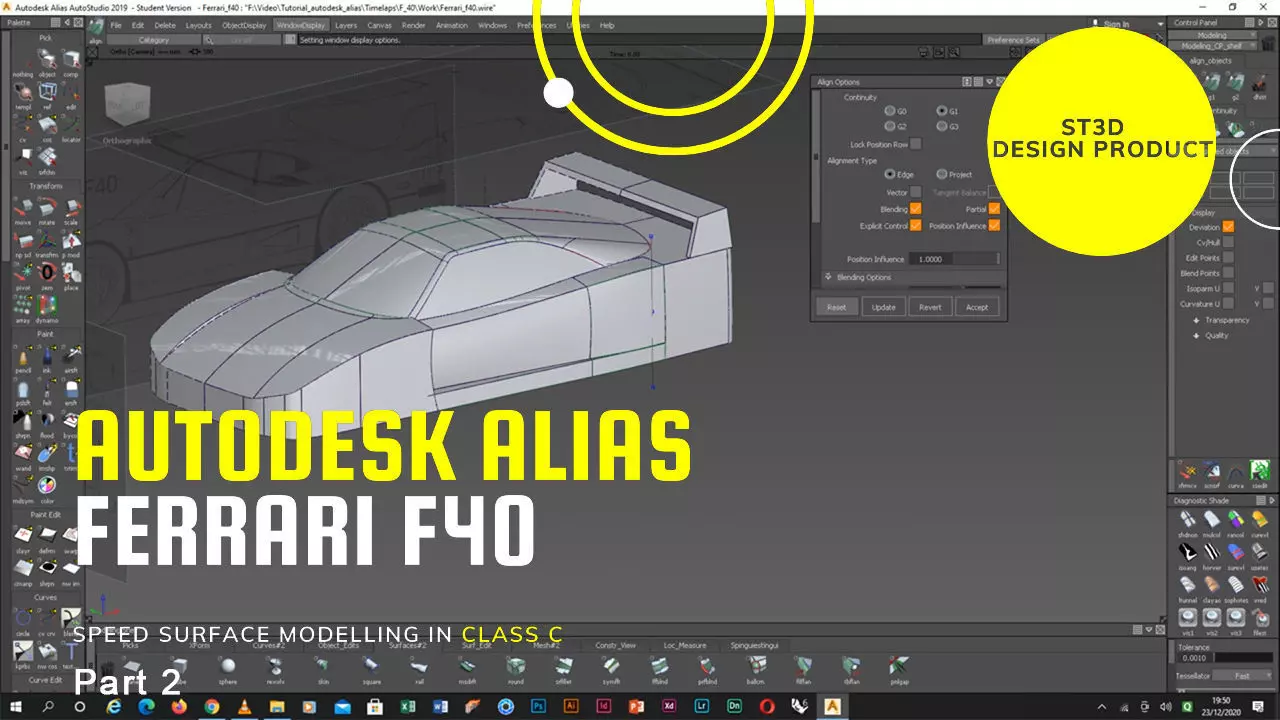Image resolution: width=1280 pixels, height=720 pixels.
Task: Choose Project alignment type
Action: (x=941, y=174)
